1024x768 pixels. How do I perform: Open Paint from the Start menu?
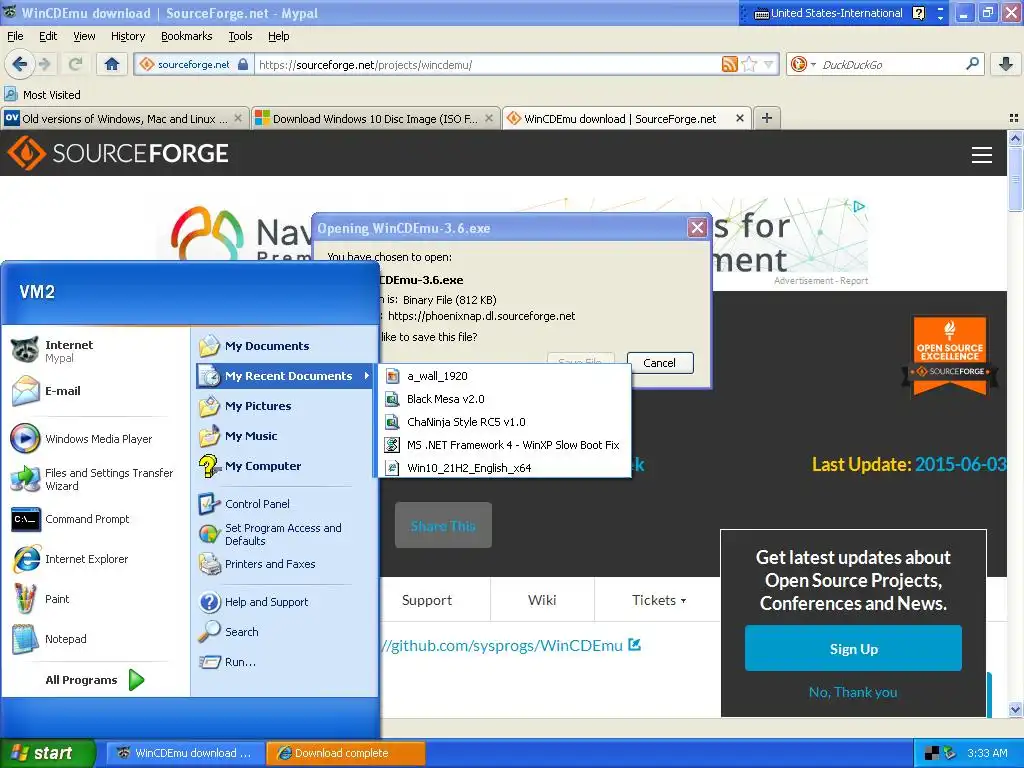pos(95,599)
